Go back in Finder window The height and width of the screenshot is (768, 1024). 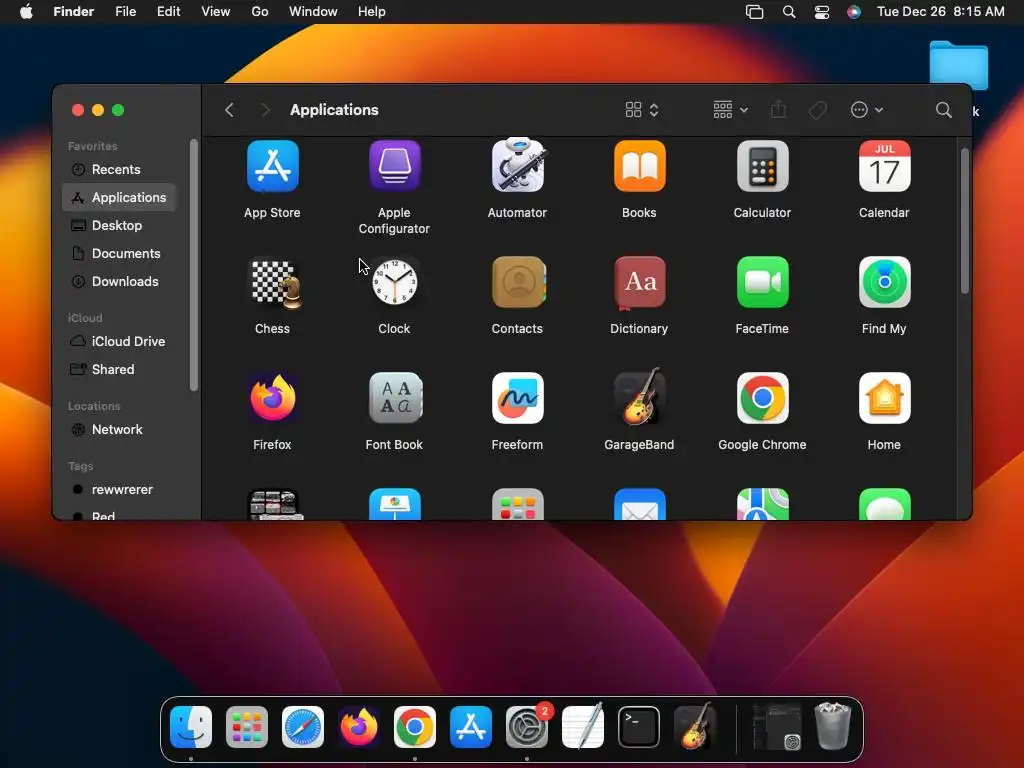(229, 110)
